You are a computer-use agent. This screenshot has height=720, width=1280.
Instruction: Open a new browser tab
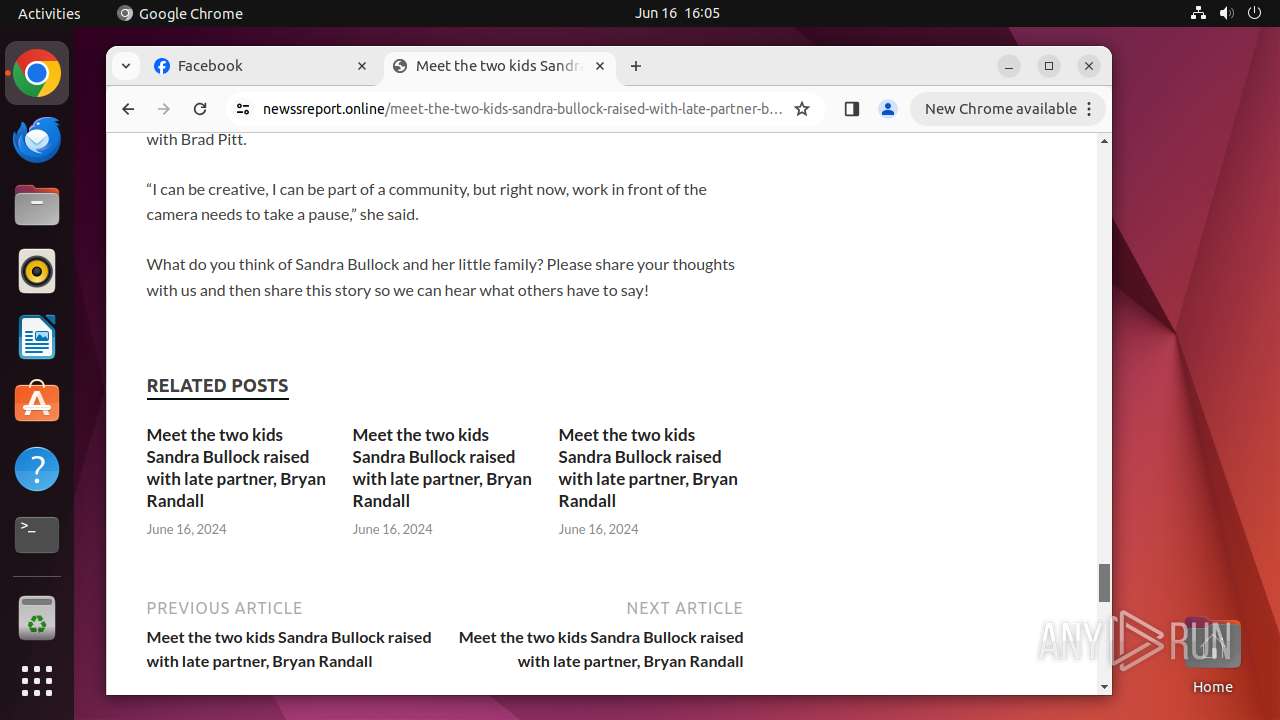click(x=636, y=66)
